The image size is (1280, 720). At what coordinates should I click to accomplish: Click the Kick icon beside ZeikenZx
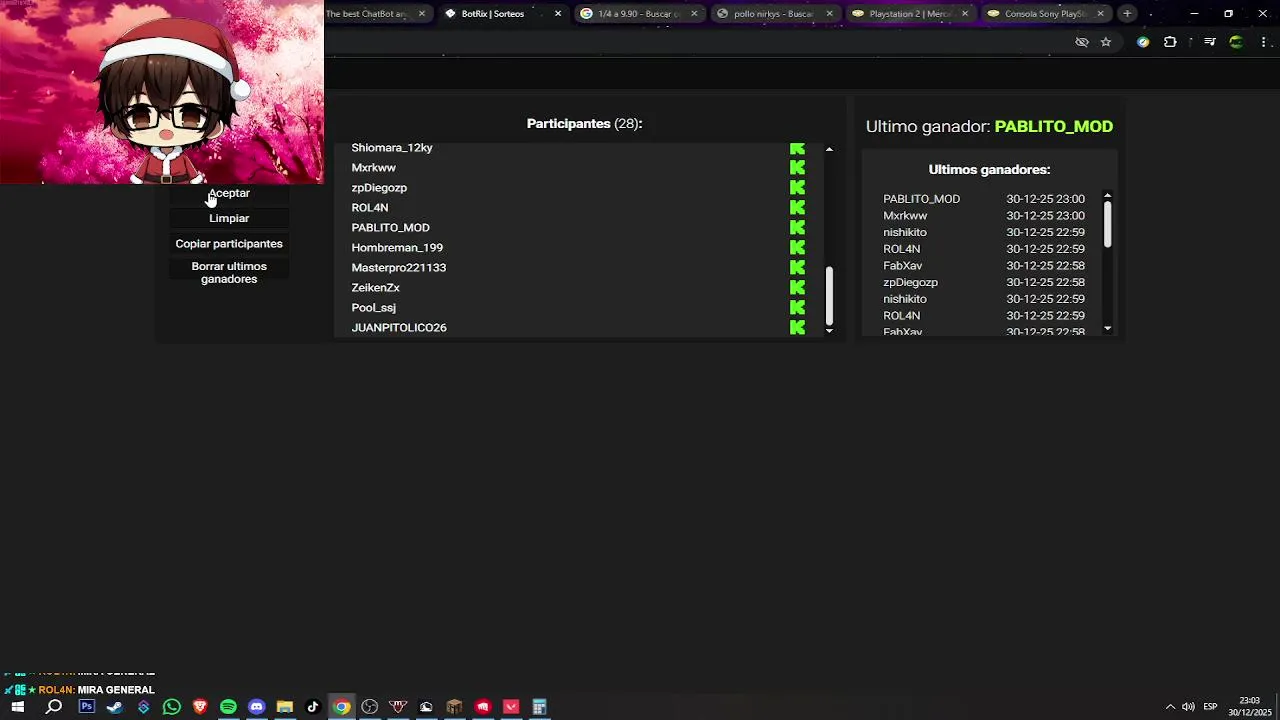[x=797, y=287]
